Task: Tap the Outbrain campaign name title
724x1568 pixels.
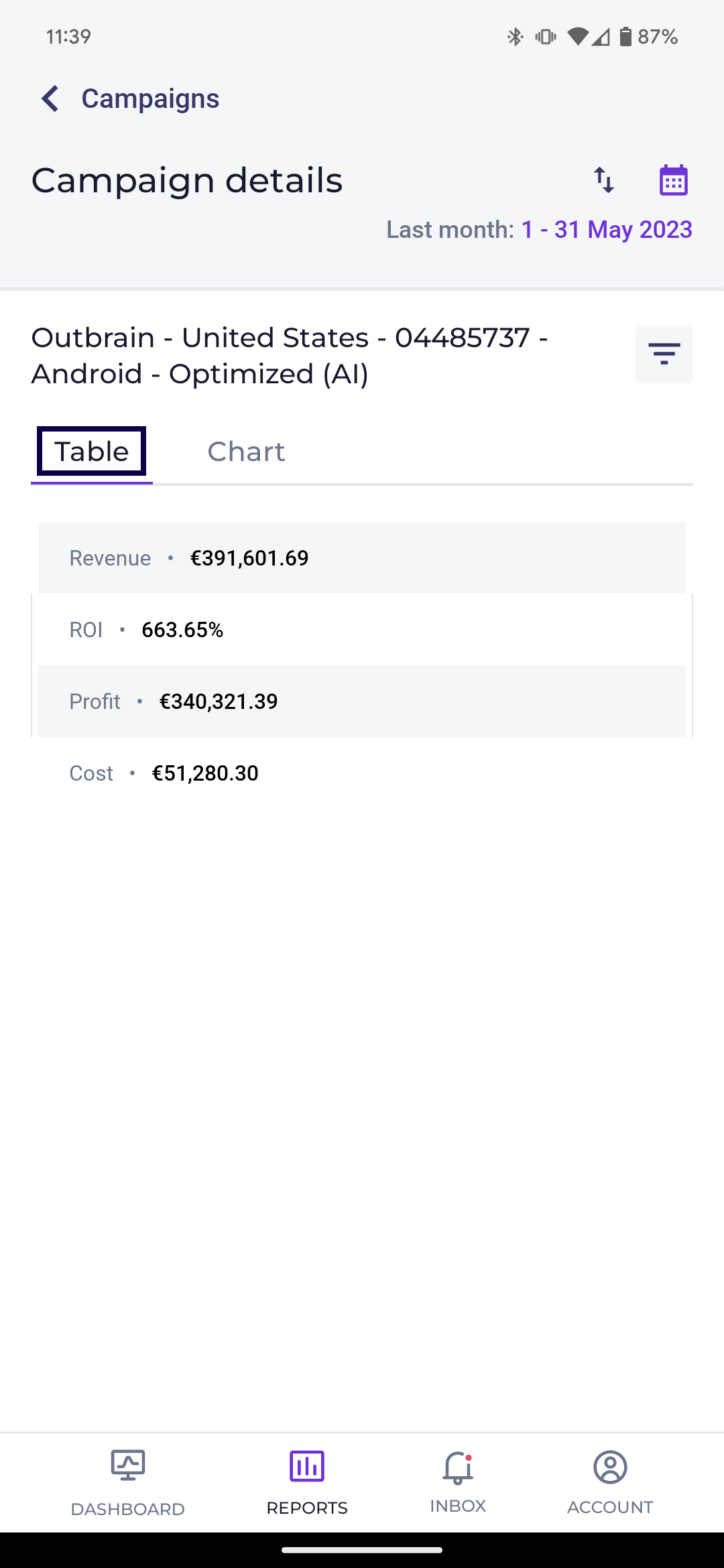Action: (290, 356)
